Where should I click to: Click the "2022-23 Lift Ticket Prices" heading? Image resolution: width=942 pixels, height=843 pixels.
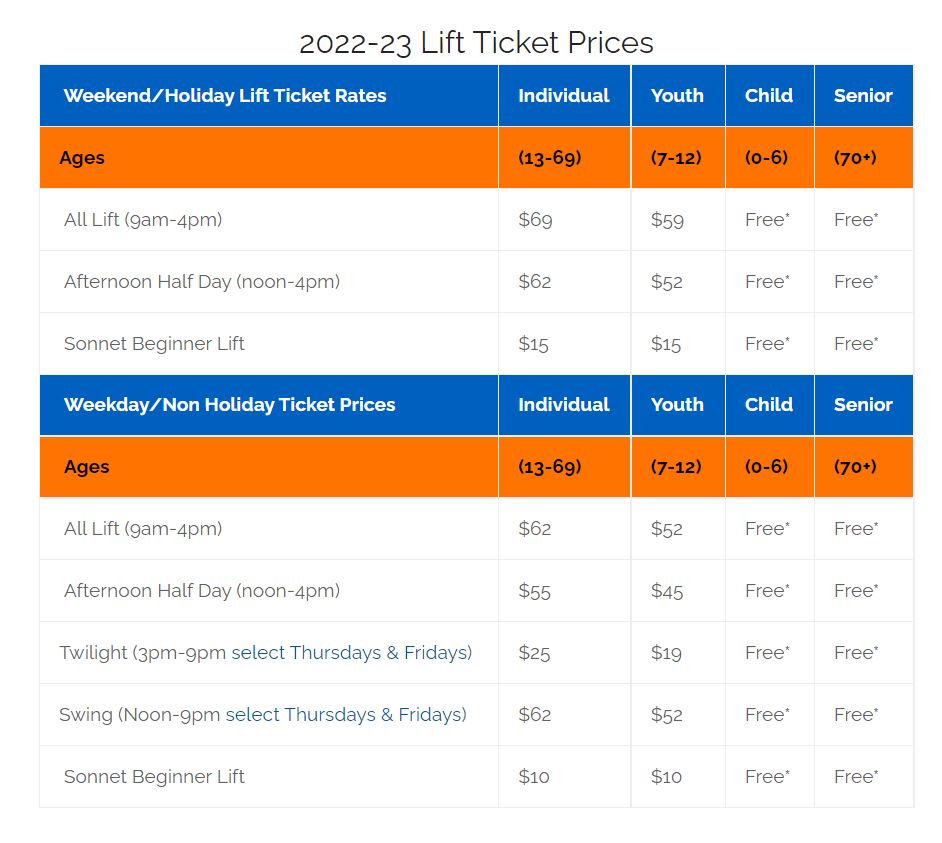[x=476, y=43]
